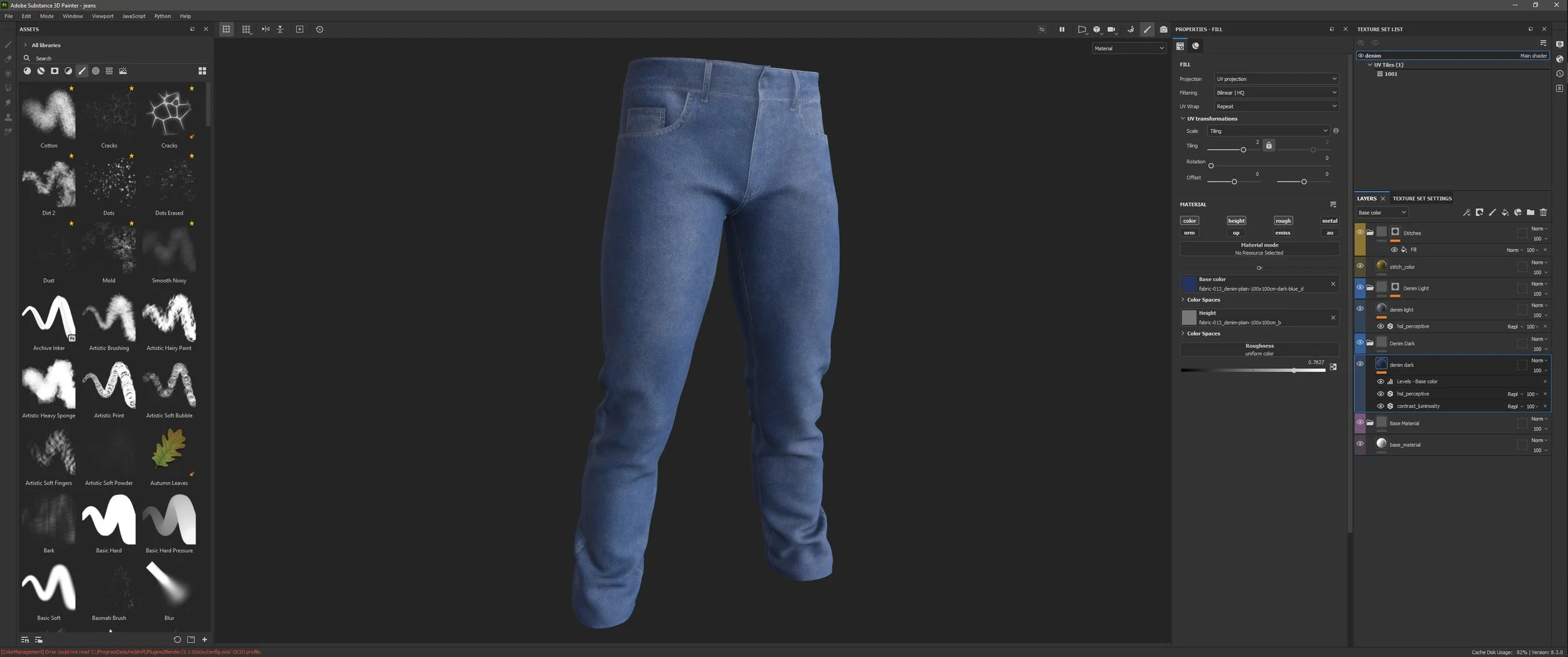
Task: Add a fill layer in Layers panel
Action: 1505,213
